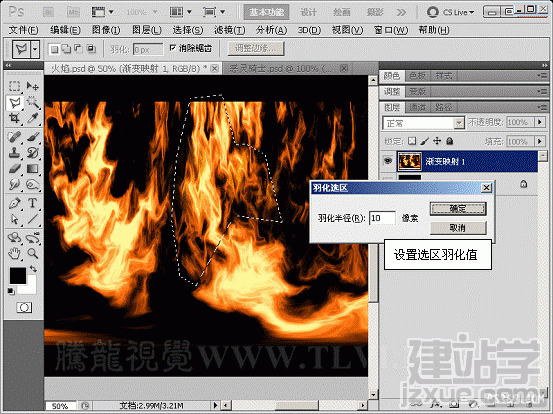Screen dimensions: 553x414
Task: Select the Path Selection tool
Action: point(14,219)
